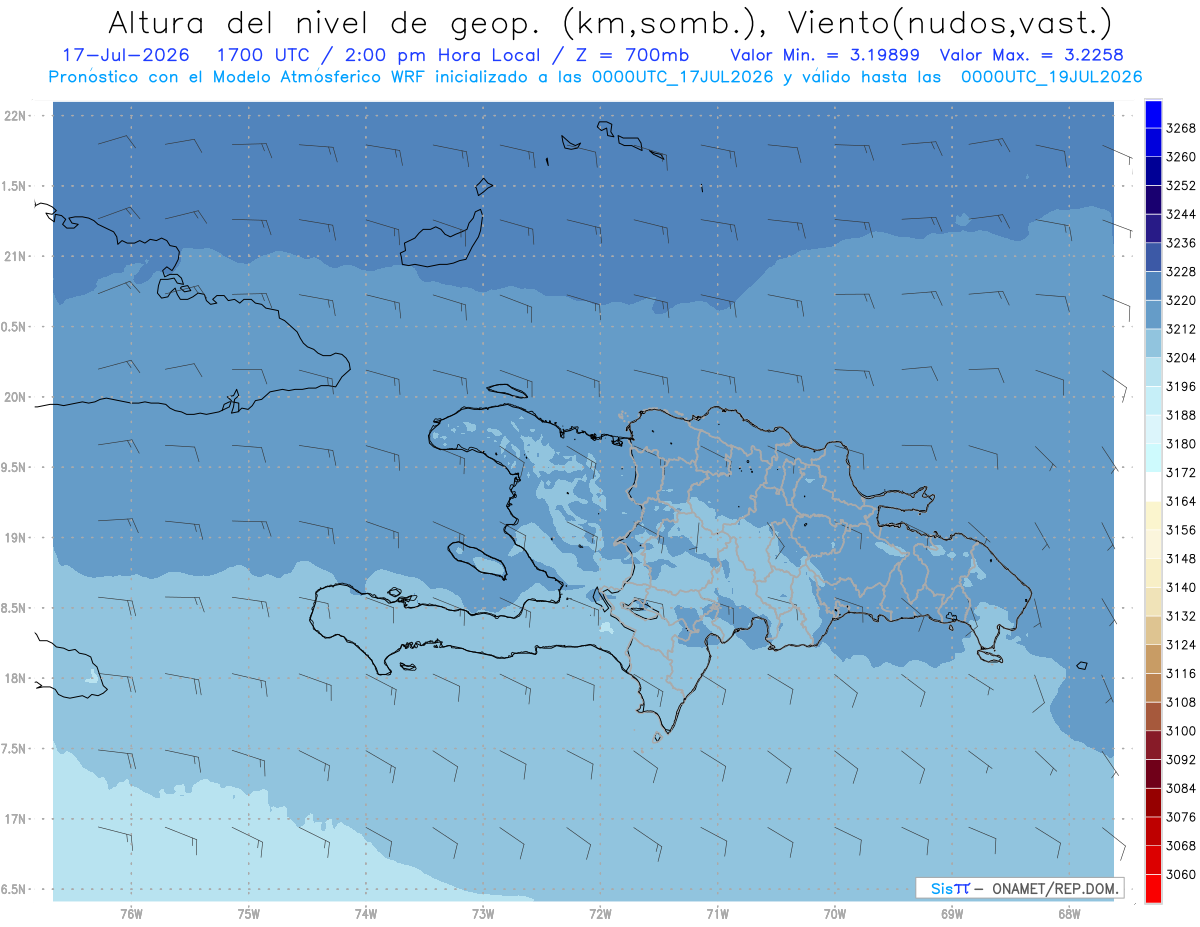Click the '3196' colorbar value
The width and height of the screenshot is (1200, 927).
tap(1181, 386)
